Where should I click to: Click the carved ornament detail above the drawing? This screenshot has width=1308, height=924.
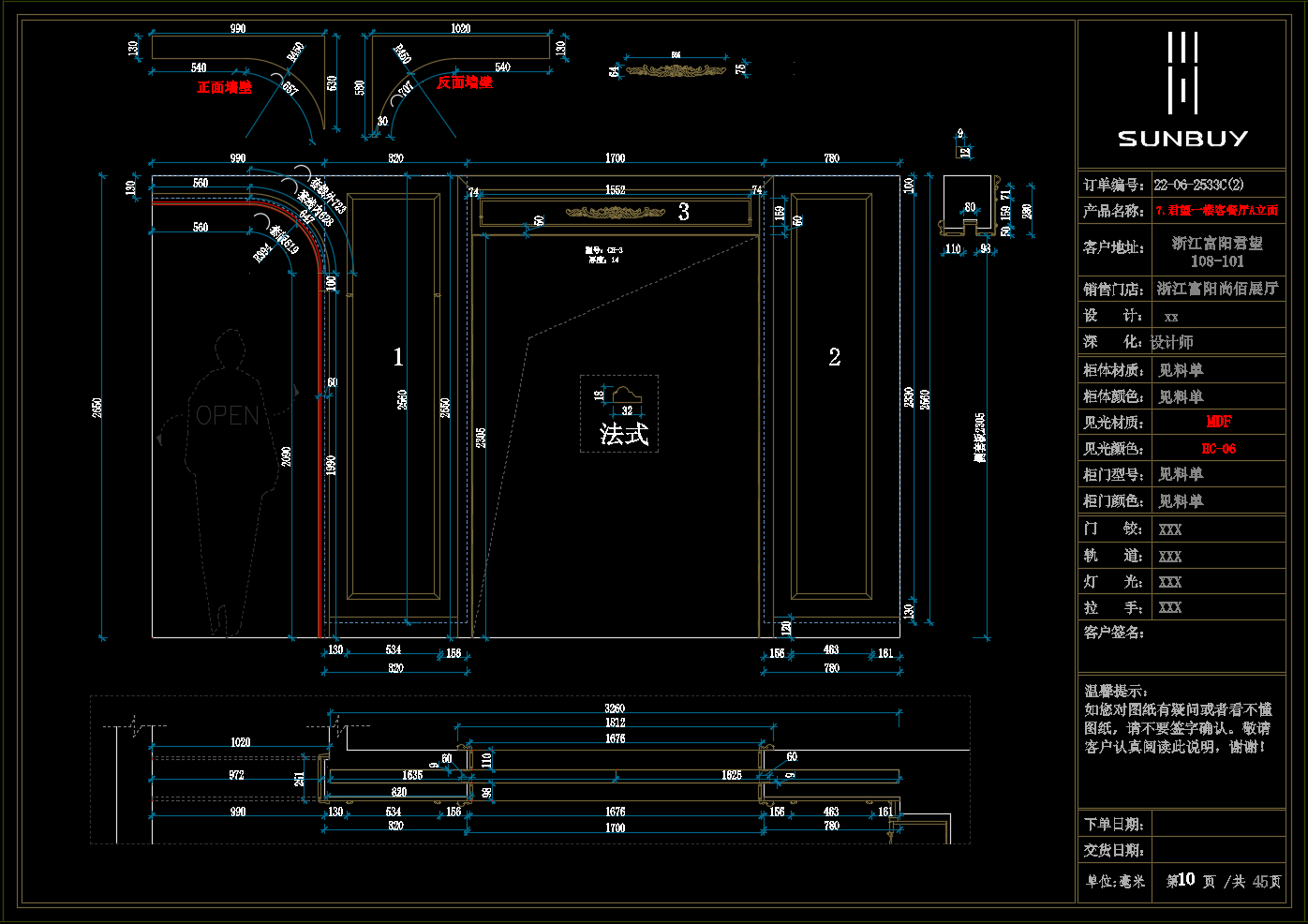(676, 70)
